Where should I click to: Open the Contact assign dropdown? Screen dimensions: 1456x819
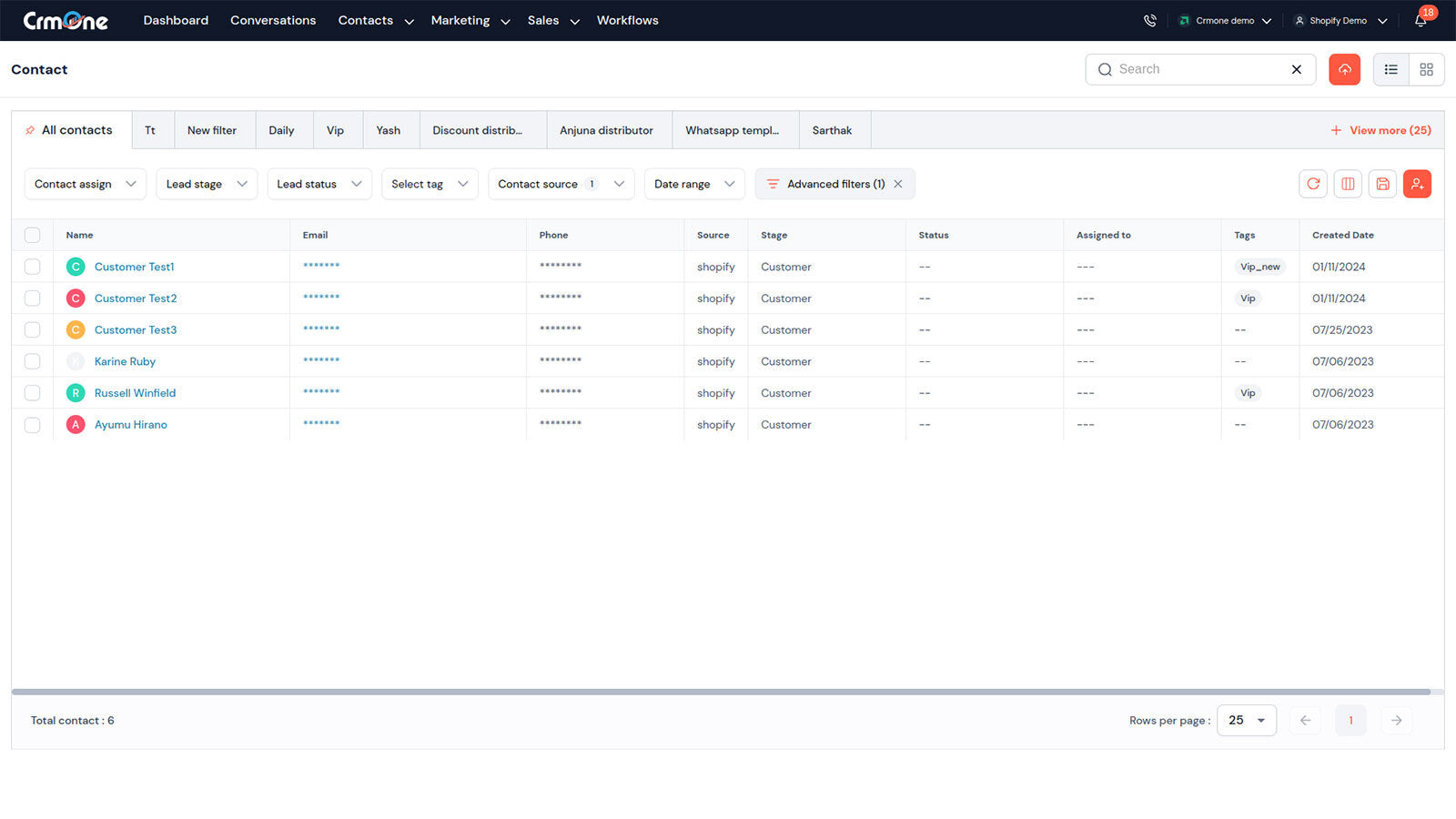point(86,184)
